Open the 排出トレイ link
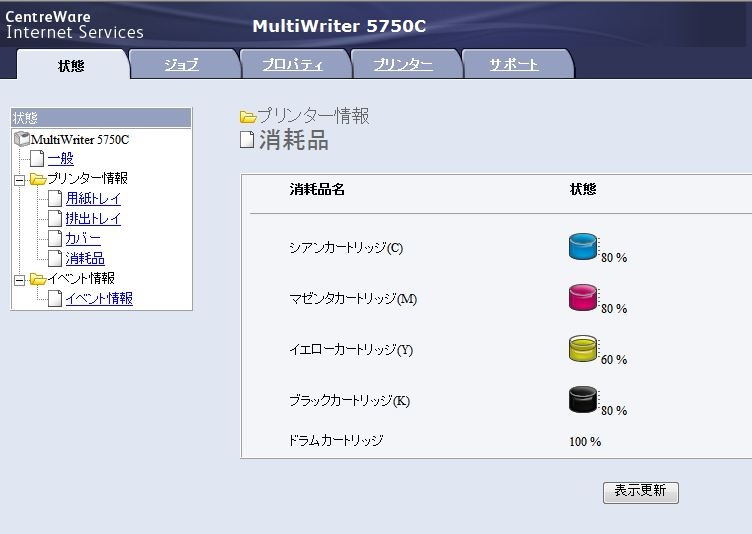Image resolution: width=752 pixels, height=534 pixels. click(x=93, y=218)
